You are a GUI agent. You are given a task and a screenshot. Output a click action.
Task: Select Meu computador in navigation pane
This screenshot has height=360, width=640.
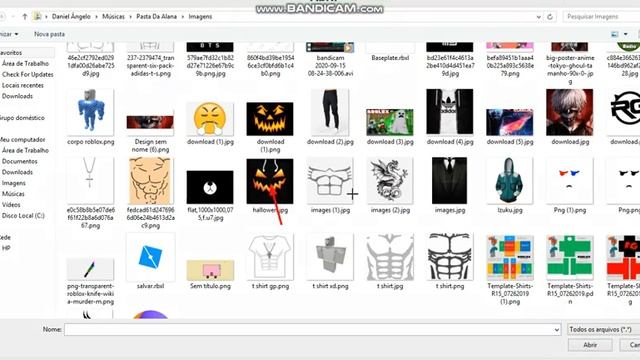[x=22, y=140]
